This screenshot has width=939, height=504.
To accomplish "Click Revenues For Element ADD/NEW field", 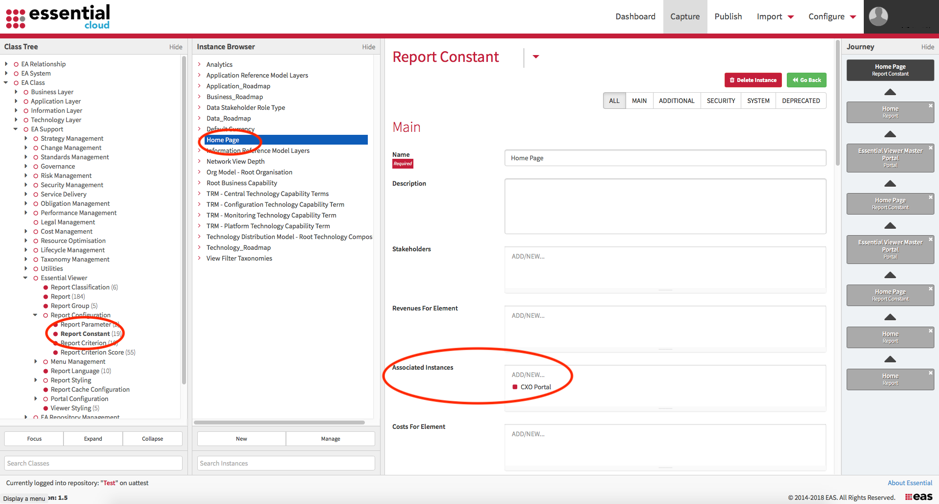I will [x=665, y=329].
